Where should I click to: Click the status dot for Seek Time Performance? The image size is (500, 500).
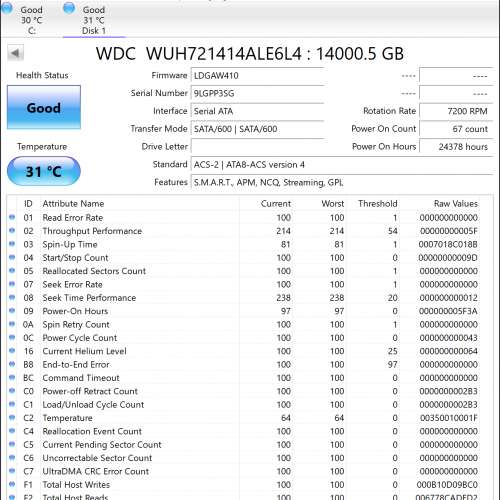tap(12, 297)
